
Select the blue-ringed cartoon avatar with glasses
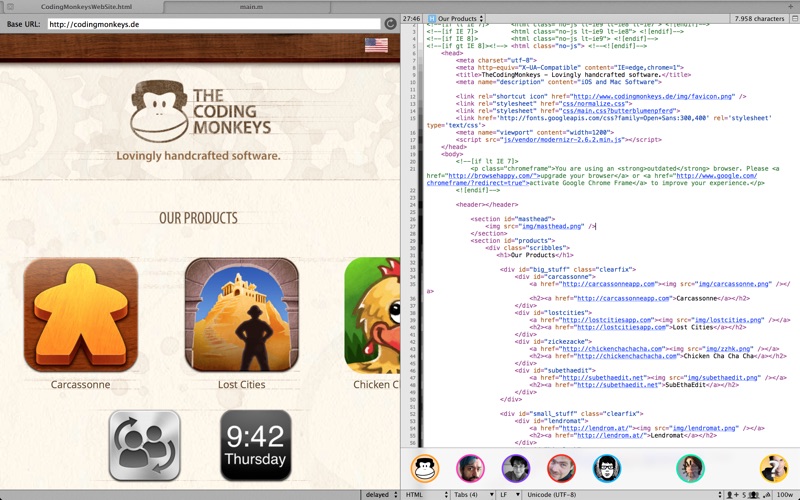(x=607, y=468)
